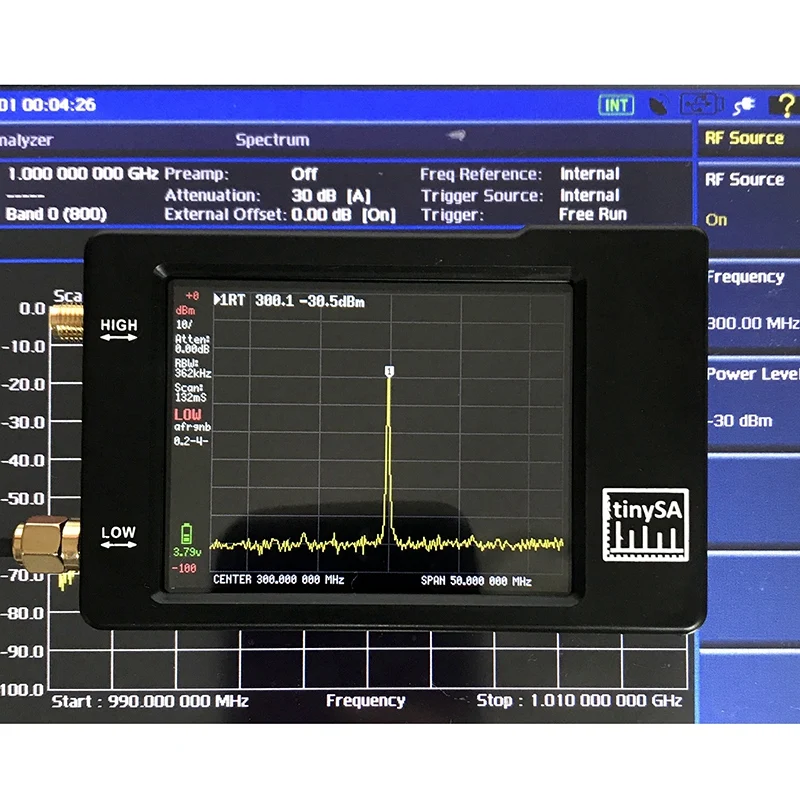The height and width of the screenshot is (800, 800).
Task: Tap the -100 bottom level value on tinySA
Action: tap(184, 568)
